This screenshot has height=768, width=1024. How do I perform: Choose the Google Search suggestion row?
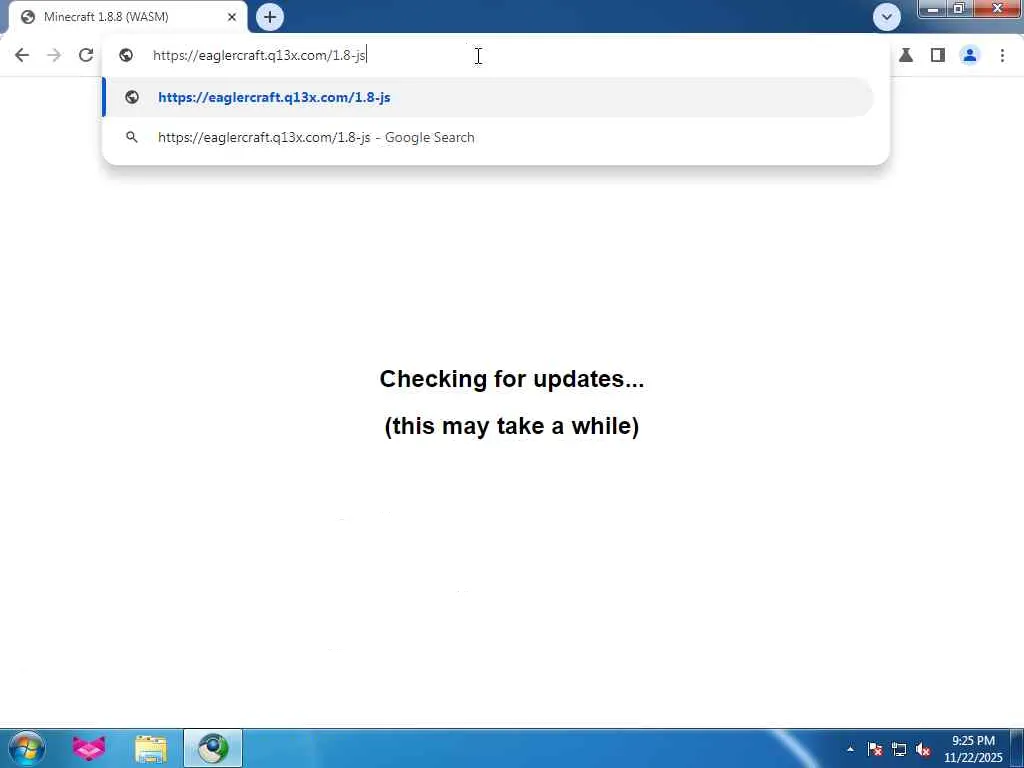click(488, 137)
